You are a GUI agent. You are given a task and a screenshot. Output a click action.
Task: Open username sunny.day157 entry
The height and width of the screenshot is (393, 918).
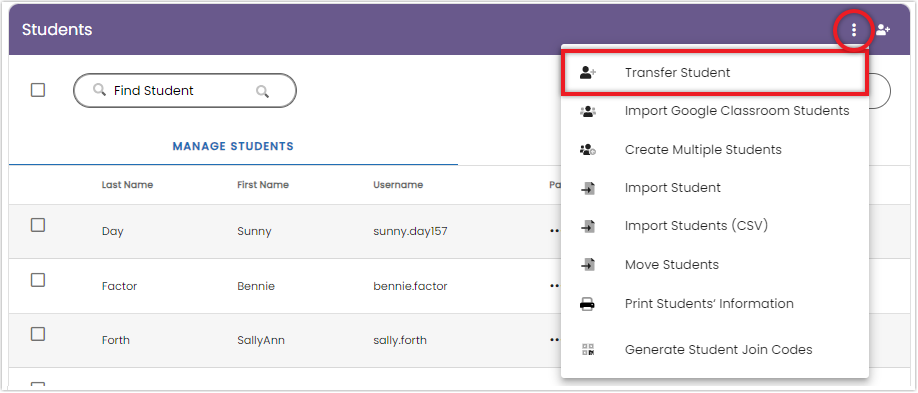click(x=410, y=231)
